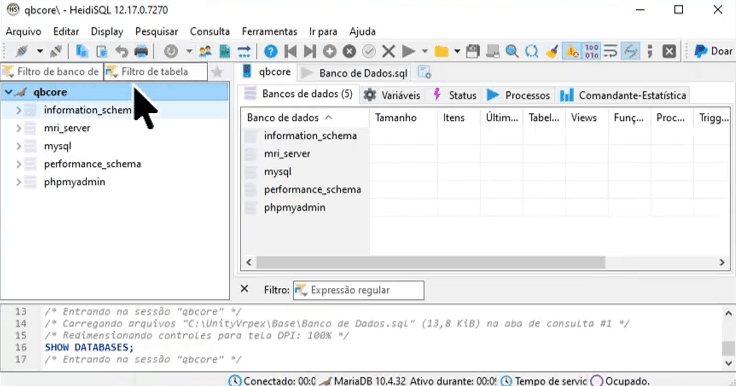Go to last row icon

coord(310,51)
